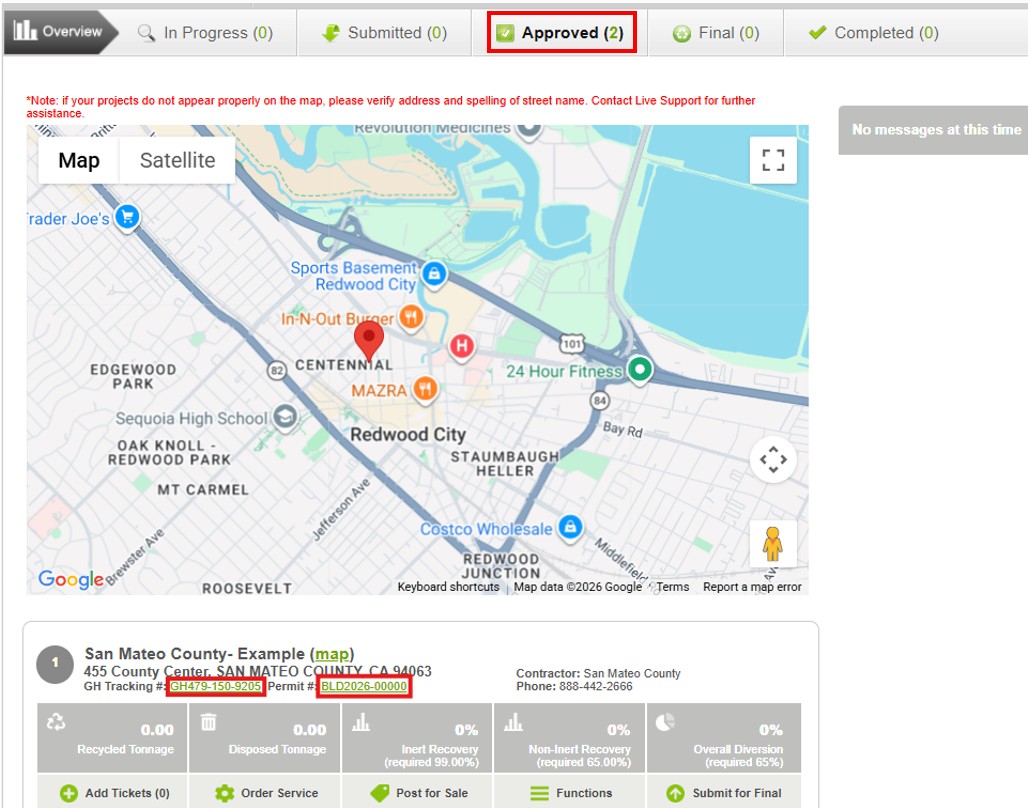The height and width of the screenshot is (808, 1030).
Task: Go to the In Progress tab
Action: pos(205,33)
